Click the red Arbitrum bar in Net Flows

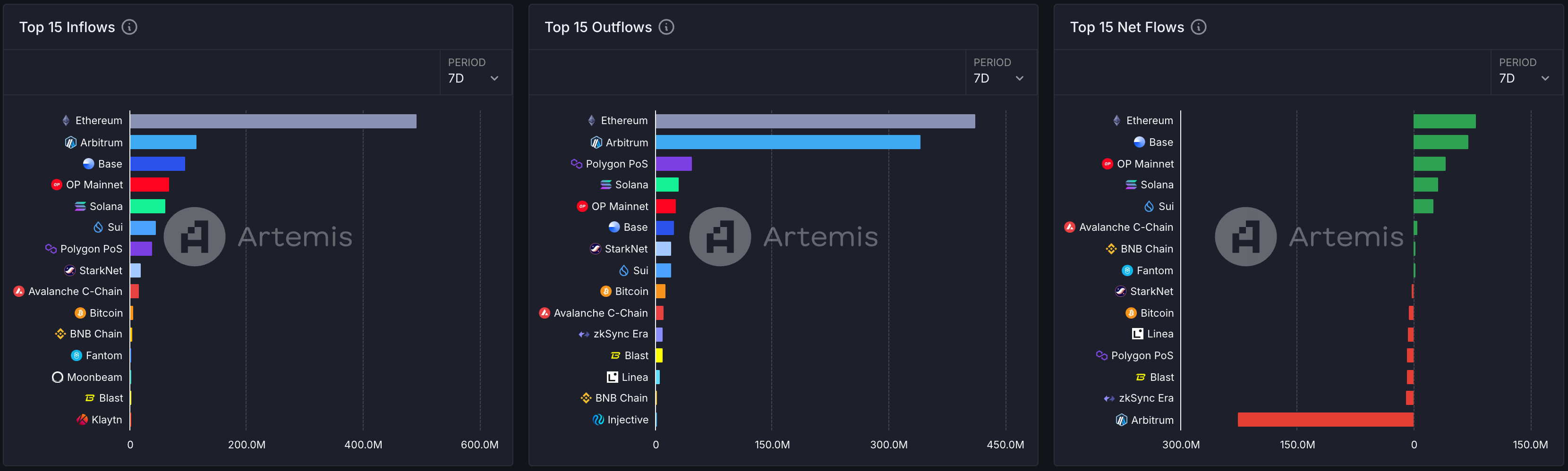pyautogui.click(x=1325, y=419)
